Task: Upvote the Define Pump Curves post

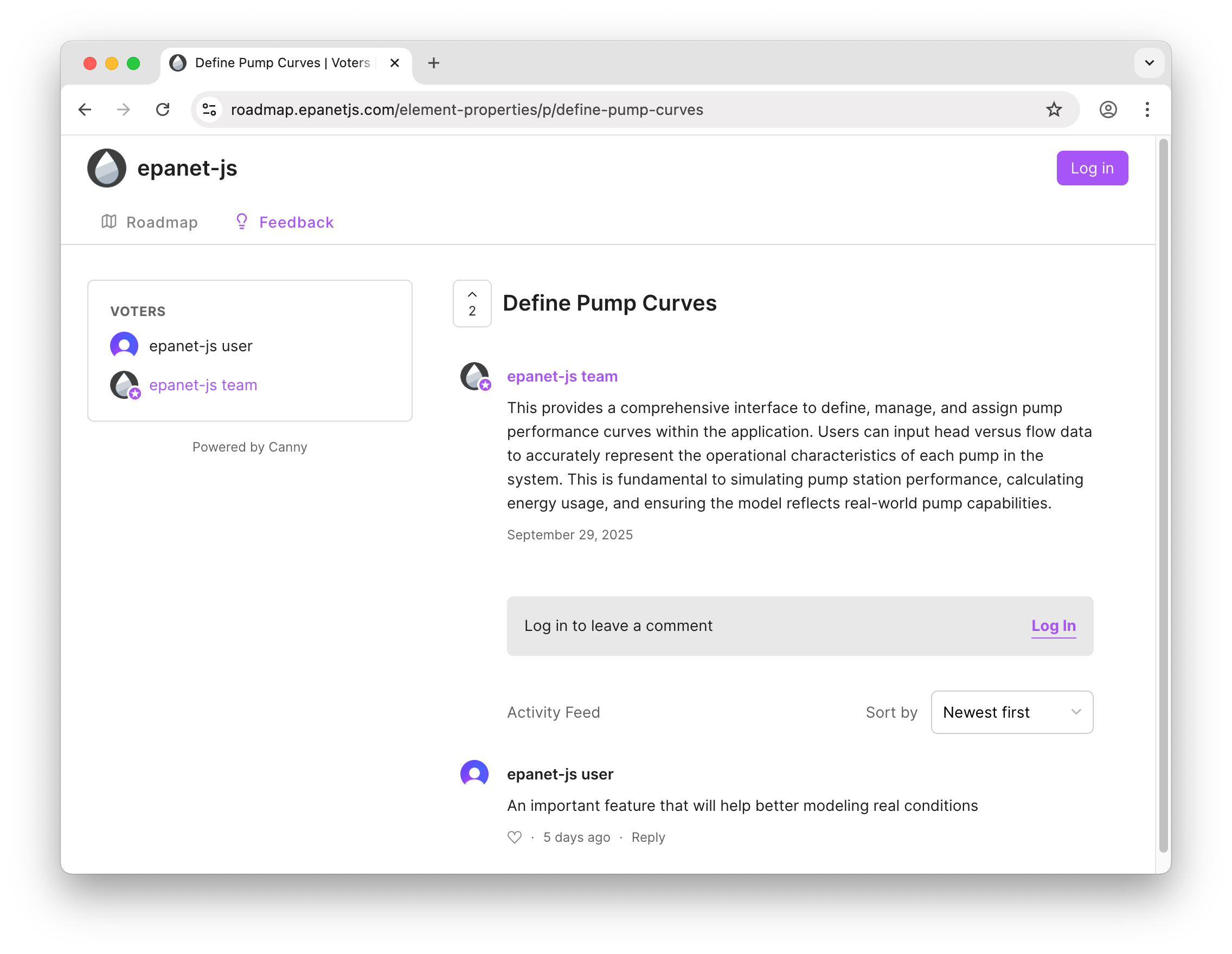Action: (x=472, y=304)
